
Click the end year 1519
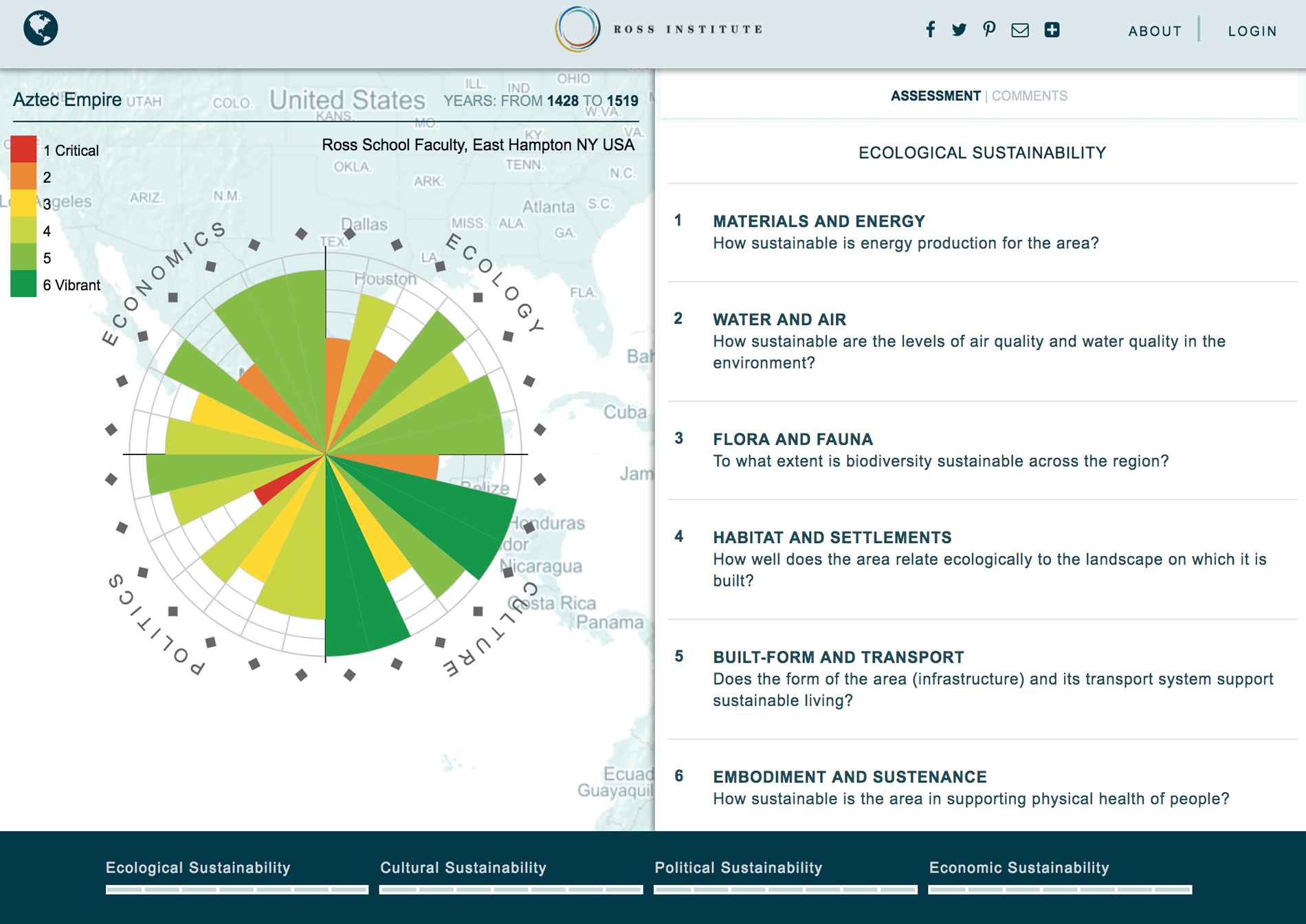tap(622, 101)
